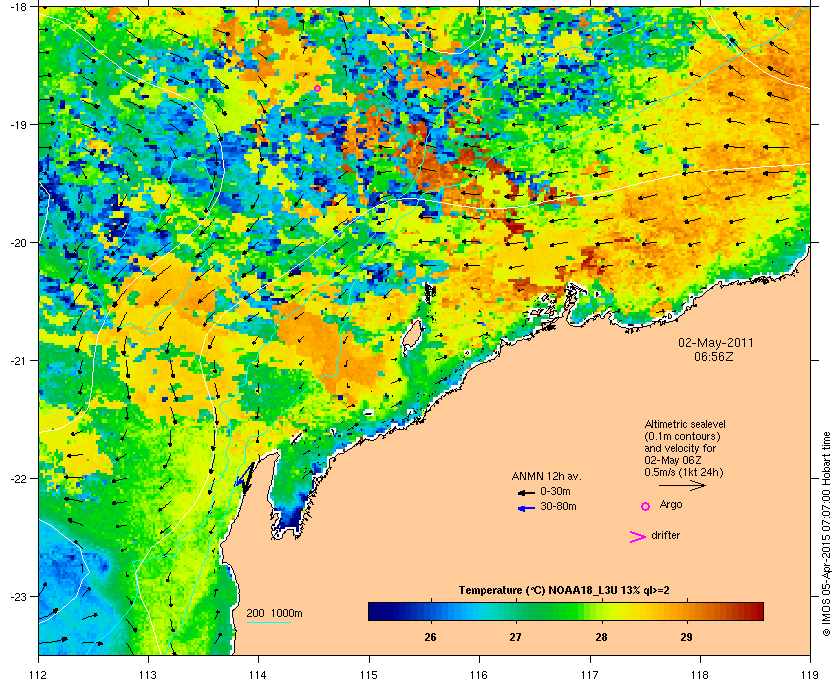This screenshot has width=840, height=680.
Task: Click the latitude axis label -23
Action: click(x=18, y=596)
